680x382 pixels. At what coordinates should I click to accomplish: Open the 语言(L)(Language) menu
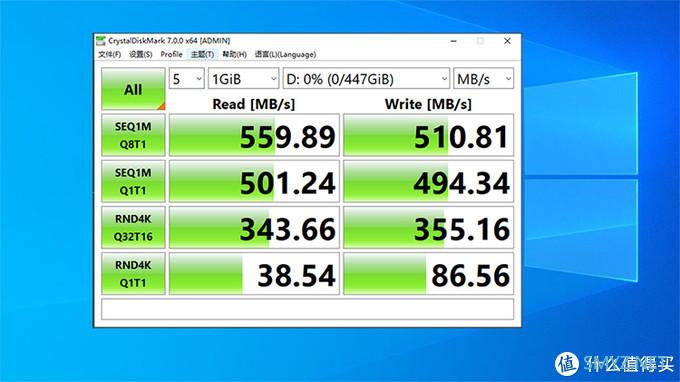tap(285, 54)
